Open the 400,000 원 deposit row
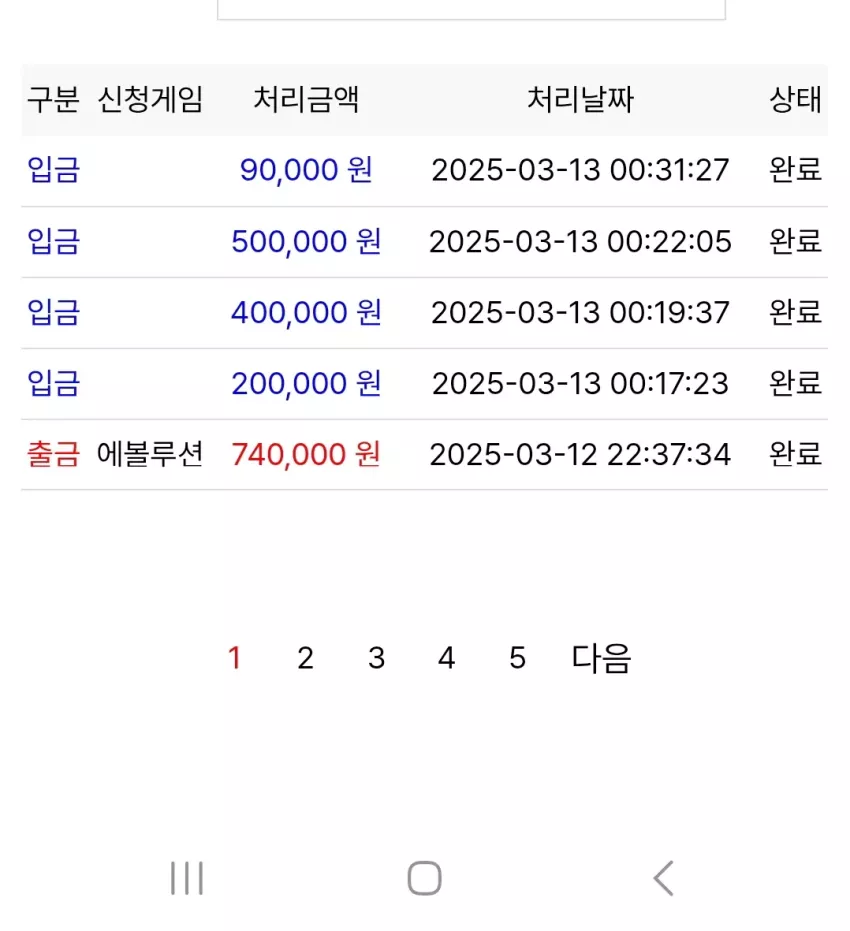Image resolution: width=850 pixels, height=931 pixels. click(424, 313)
